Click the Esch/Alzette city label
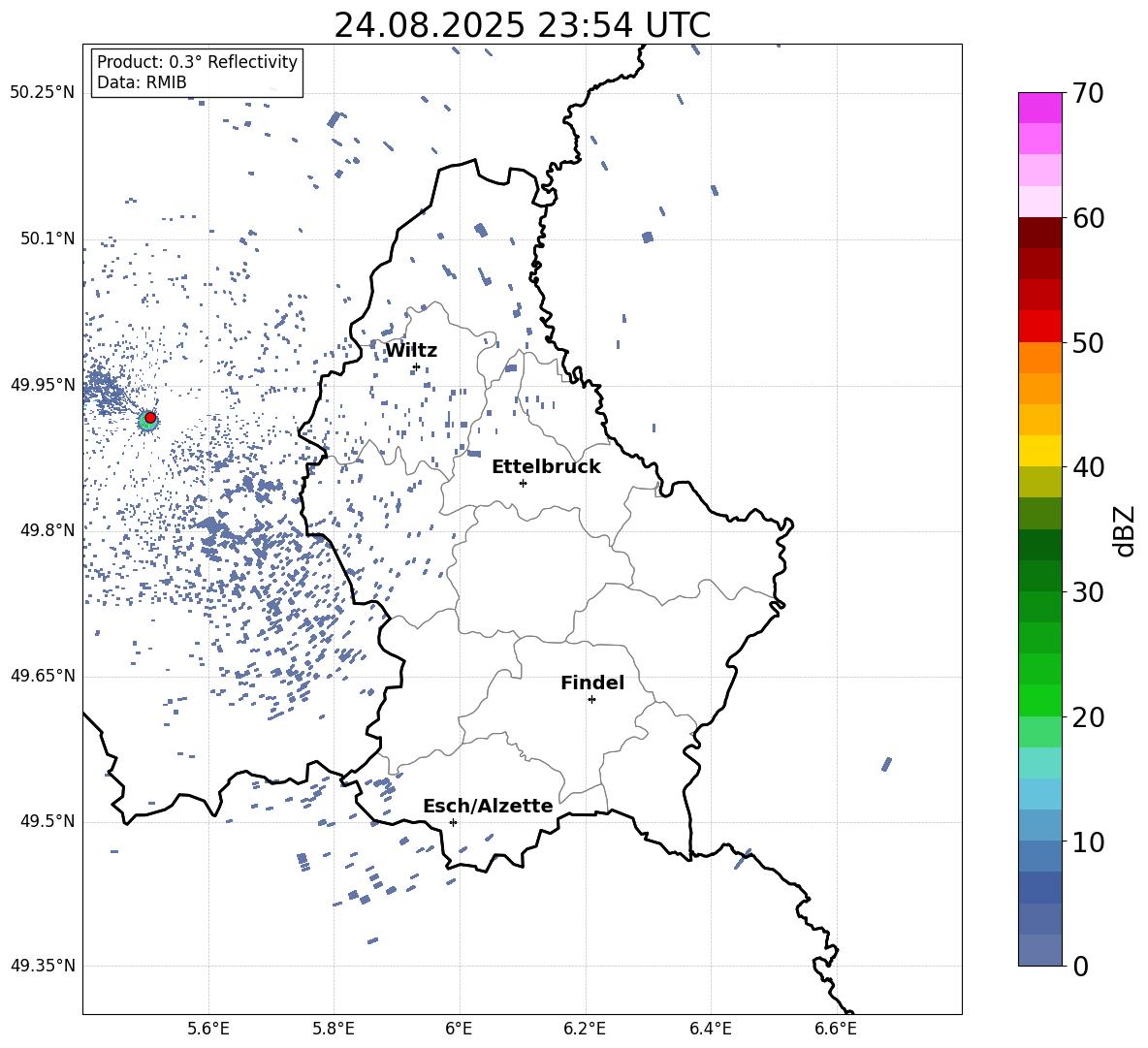 coord(488,806)
